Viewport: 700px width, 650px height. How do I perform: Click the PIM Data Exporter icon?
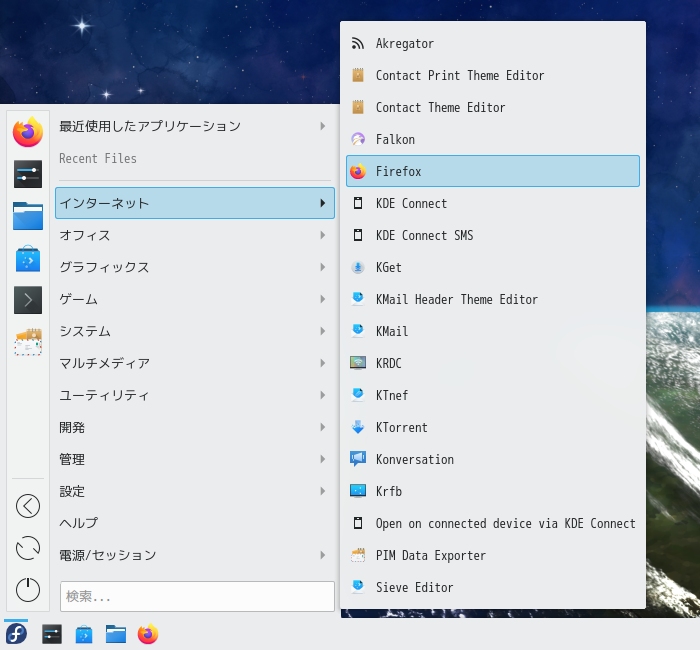click(358, 555)
